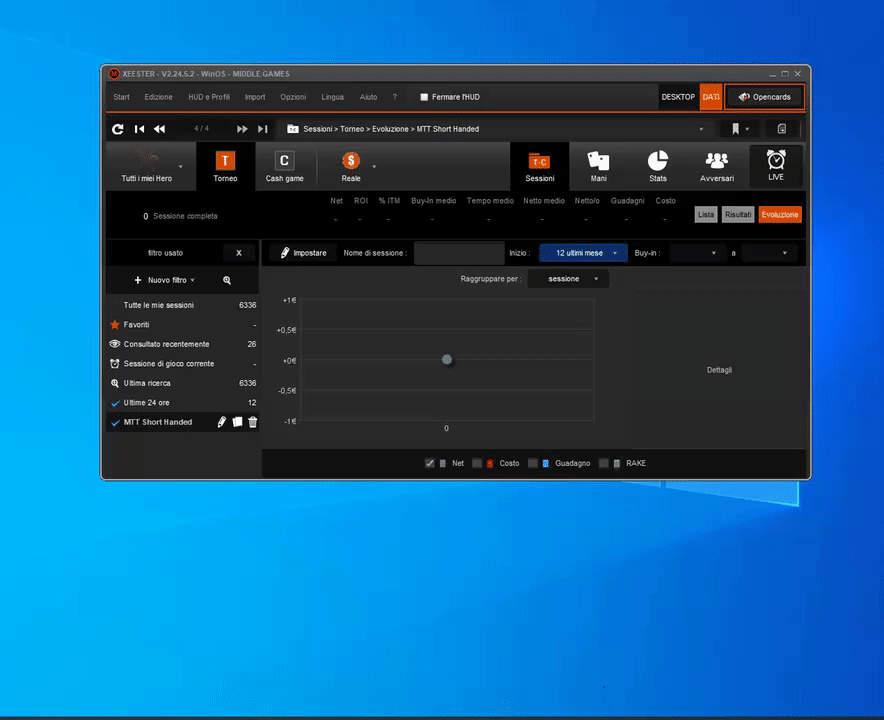Open the Aiuto menu
This screenshot has height=720, width=884.
[x=368, y=97]
